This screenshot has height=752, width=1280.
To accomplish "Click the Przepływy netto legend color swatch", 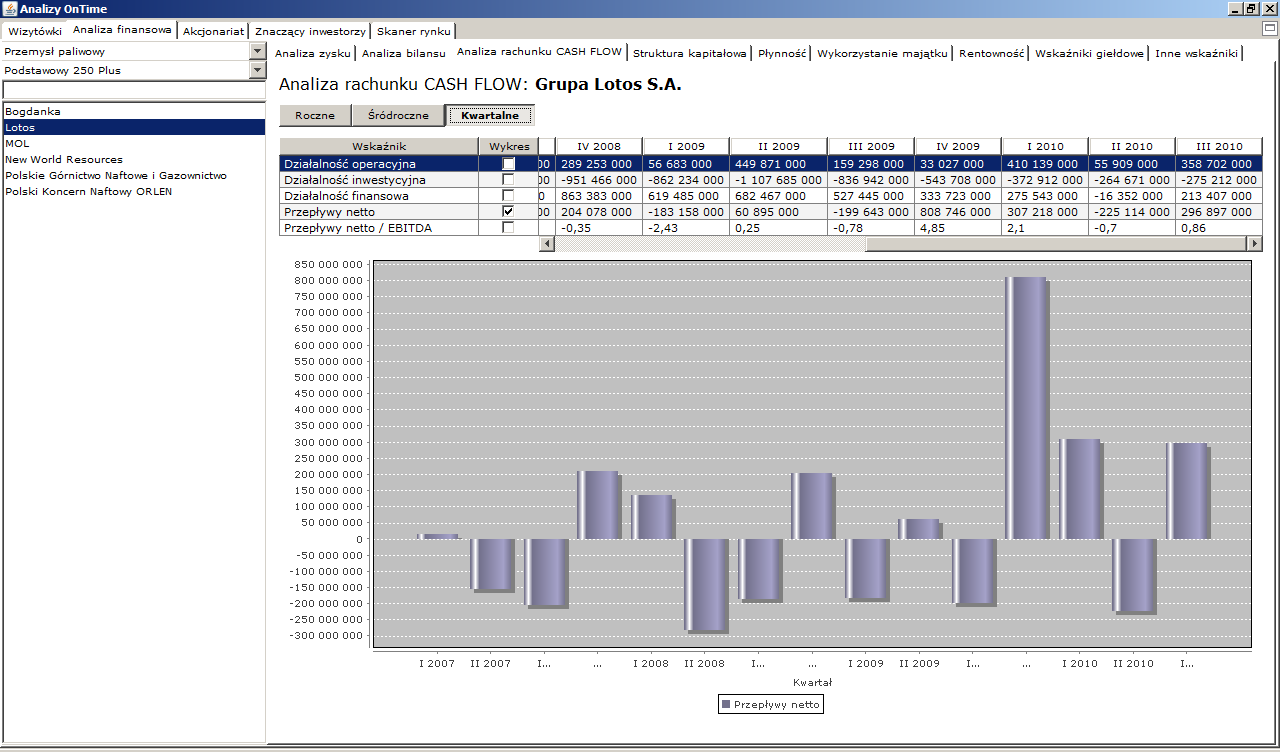I will tap(726, 705).
